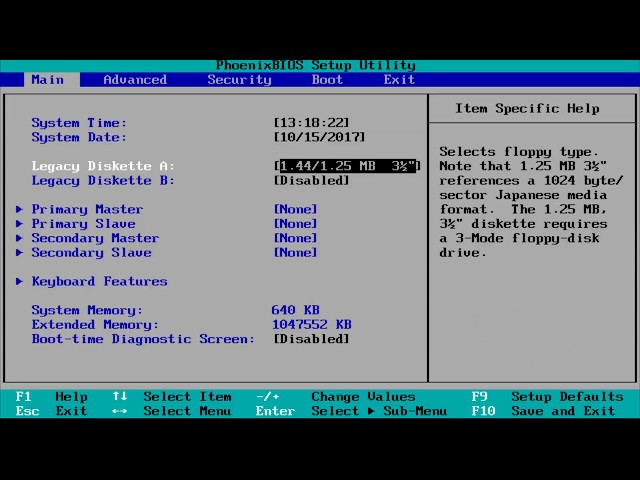This screenshot has width=640, height=480.
Task: Expand the Primary Slave triangle
Action: coord(19,224)
